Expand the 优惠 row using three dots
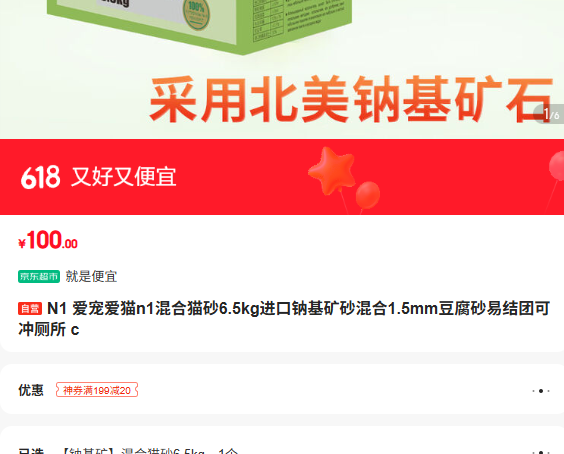The image size is (564, 454). click(x=541, y=391)
